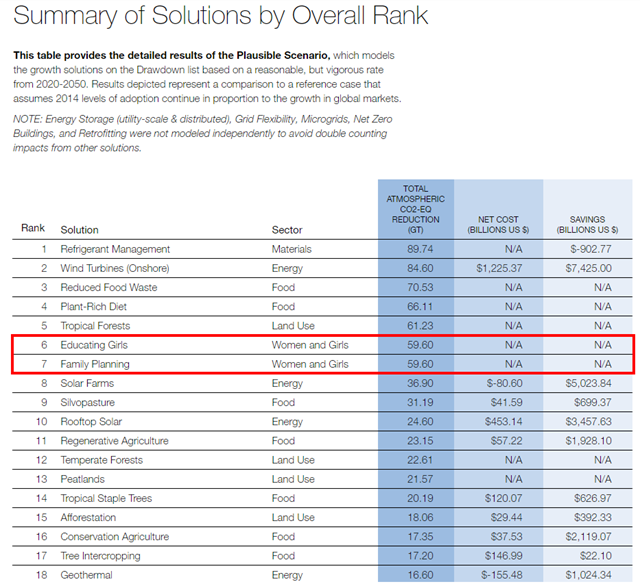Select 'Conservation Agriculture' solution name
The width and height of the screenshot is (640, 584).
coord(115,537)
